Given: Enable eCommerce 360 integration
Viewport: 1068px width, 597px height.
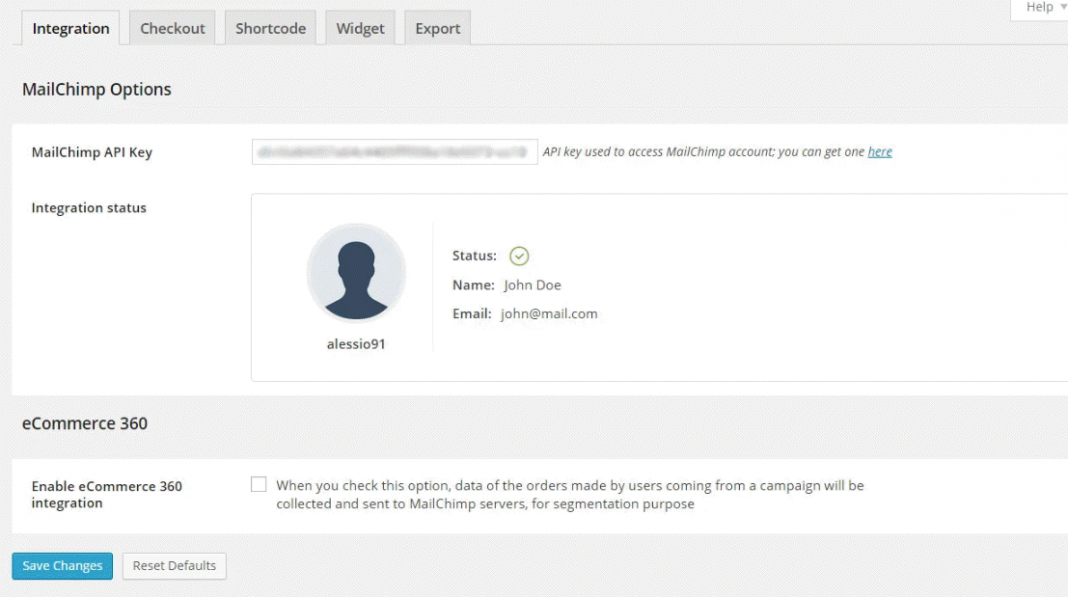Looking at the screenshot, I should pos(260,485).
